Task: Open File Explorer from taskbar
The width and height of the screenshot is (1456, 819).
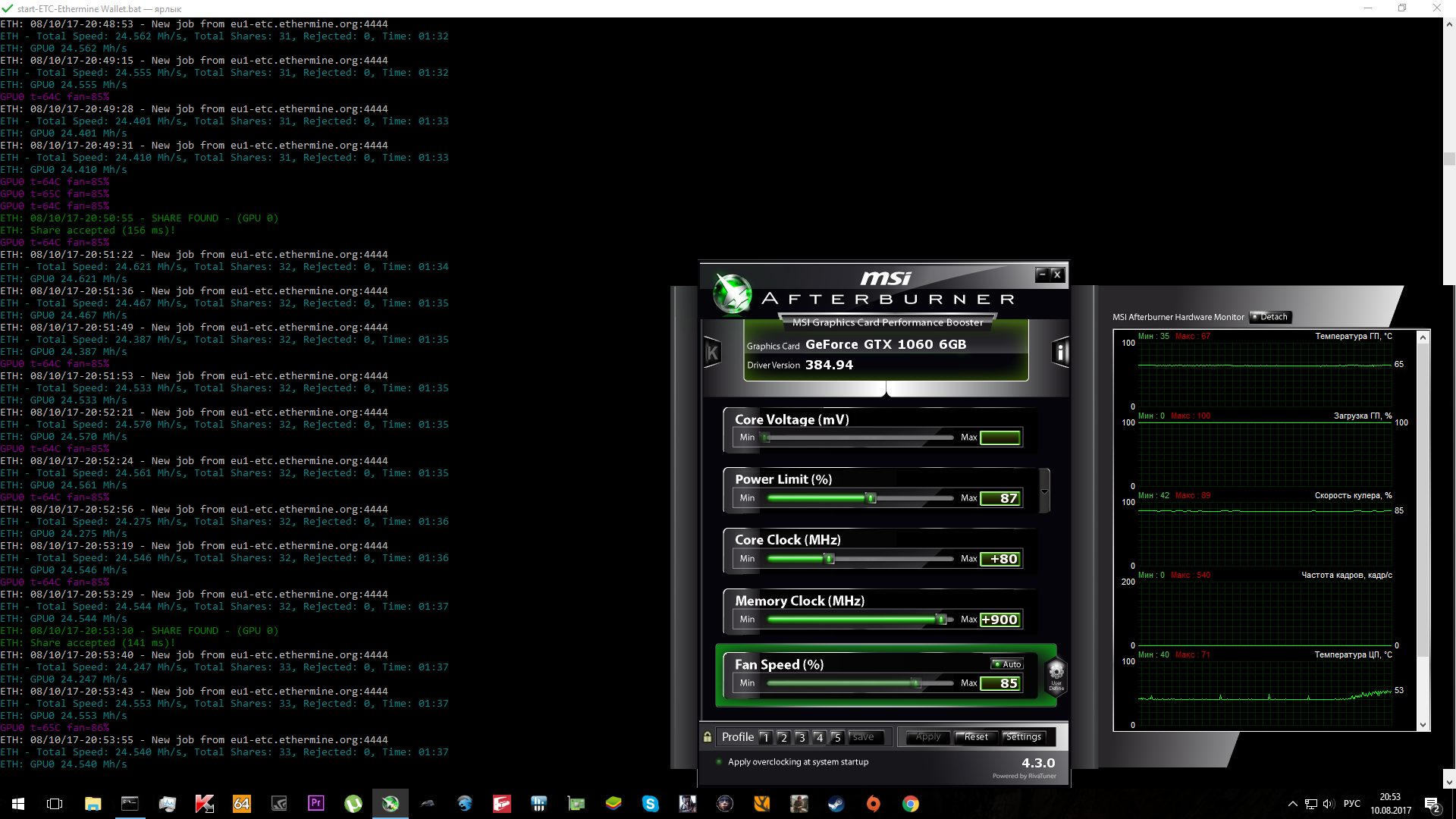Action: coord(93,804)
